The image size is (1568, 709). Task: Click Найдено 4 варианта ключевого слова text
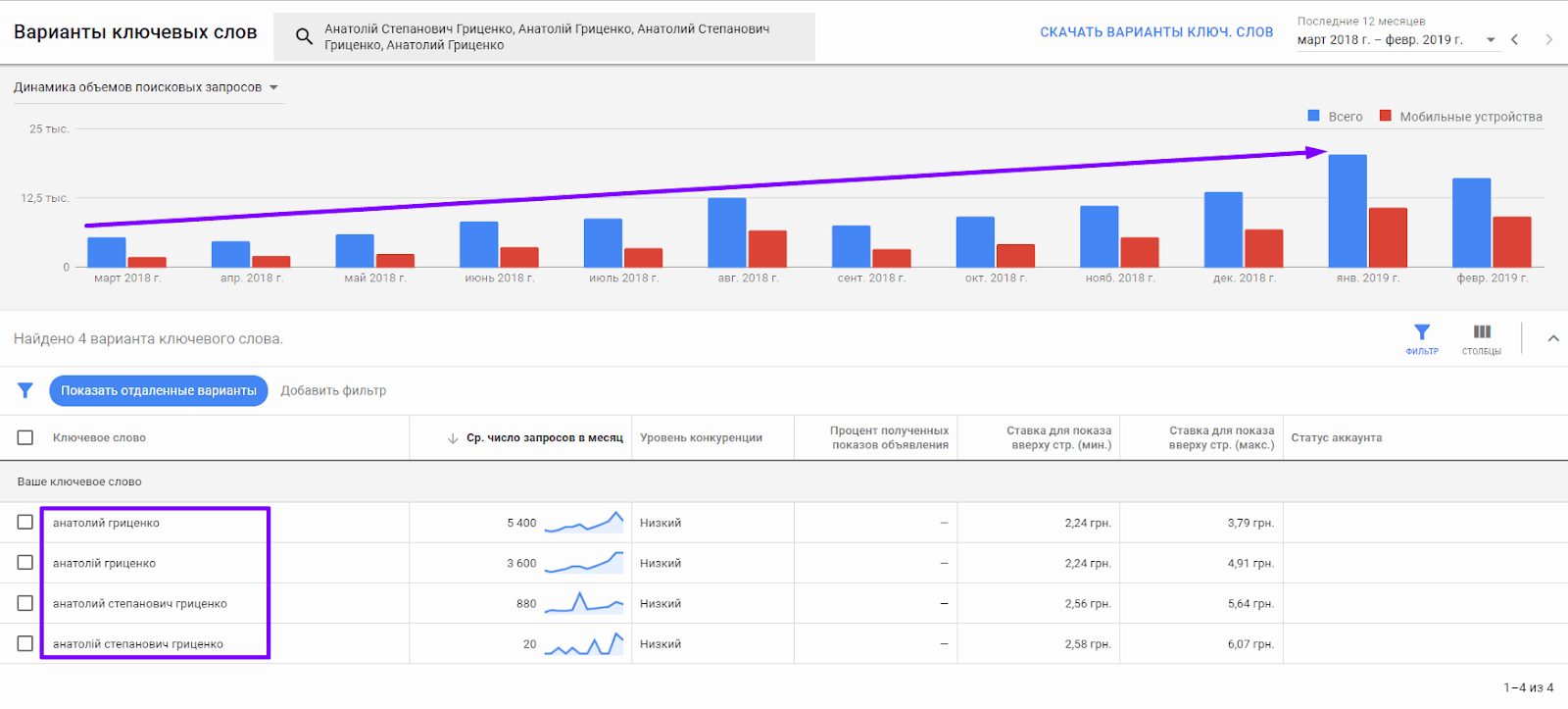click(148, 338)
